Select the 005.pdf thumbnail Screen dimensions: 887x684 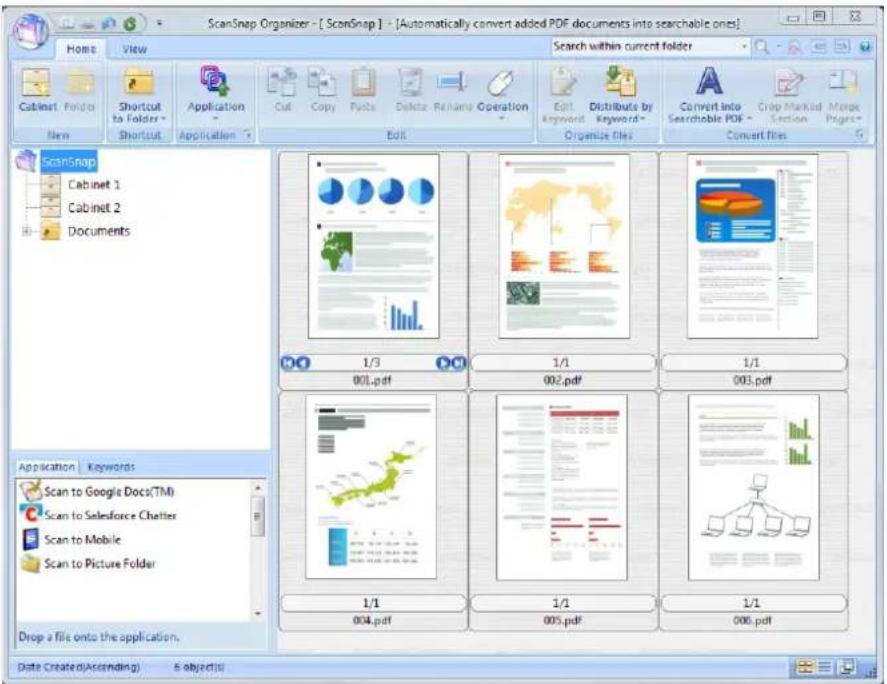pyautogui.click(x=562, y=487)
